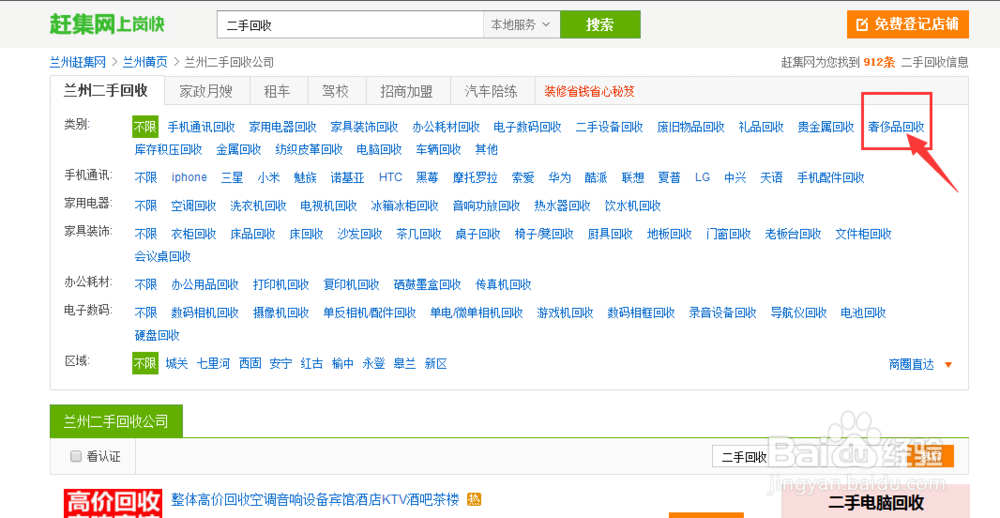Select iphone under 手机通讯
The image size is (1000, 518).
click(x=189, y=177)
